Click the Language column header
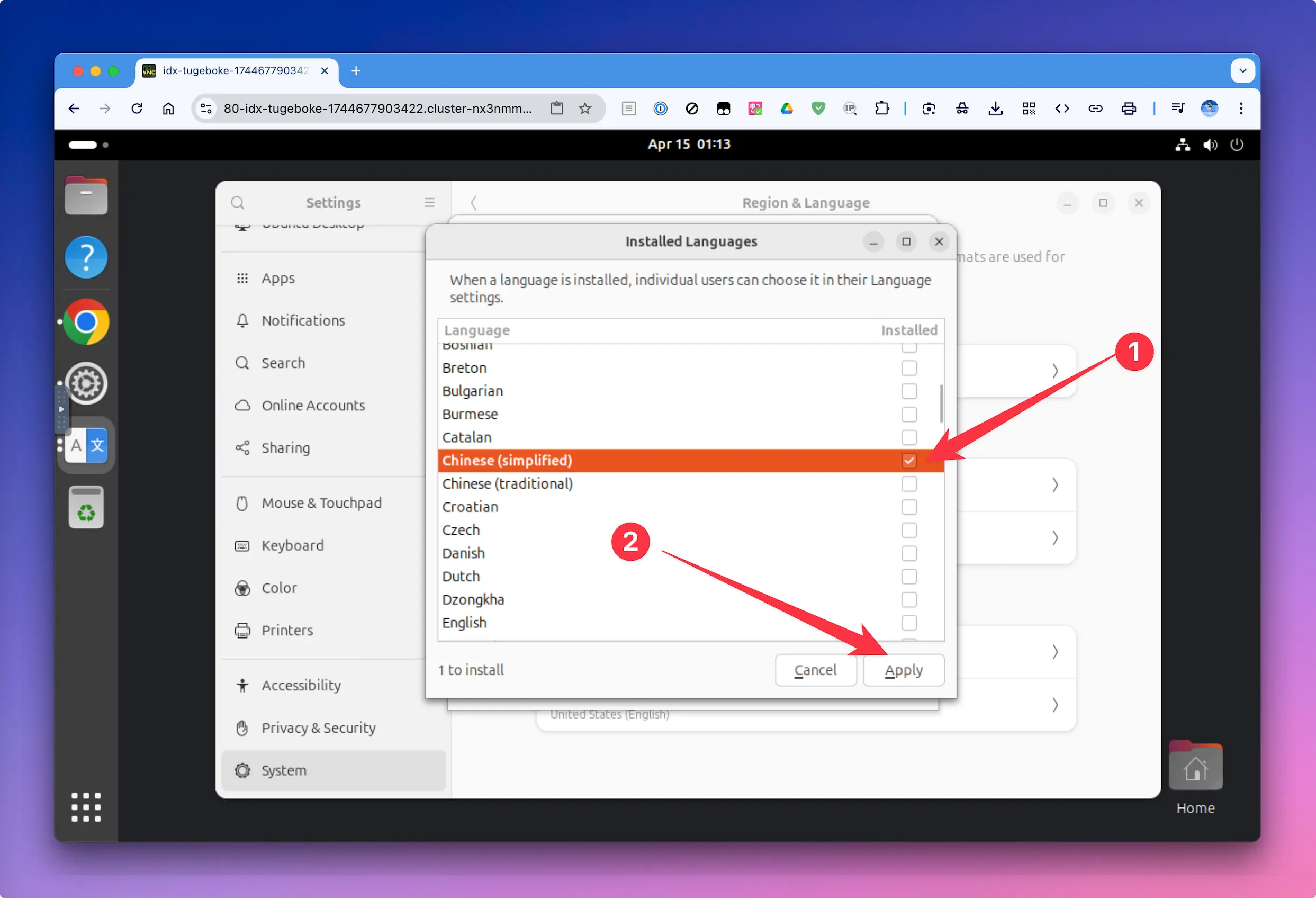Screen dimensions: 1316x898 (x=477, y=330)
